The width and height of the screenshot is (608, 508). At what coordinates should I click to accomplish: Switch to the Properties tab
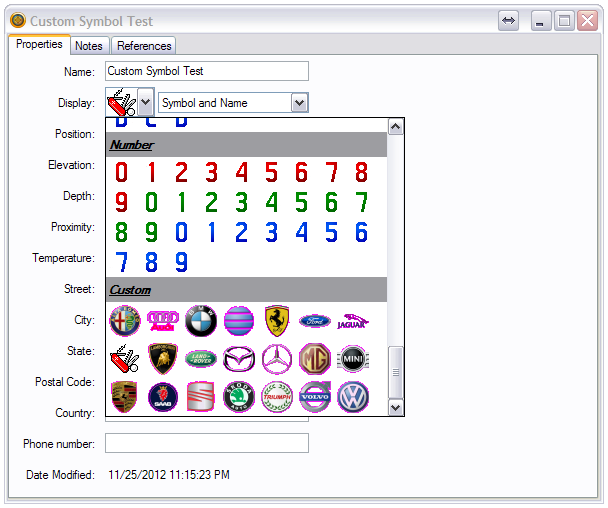pyautogui.click(x=39, y=44)
